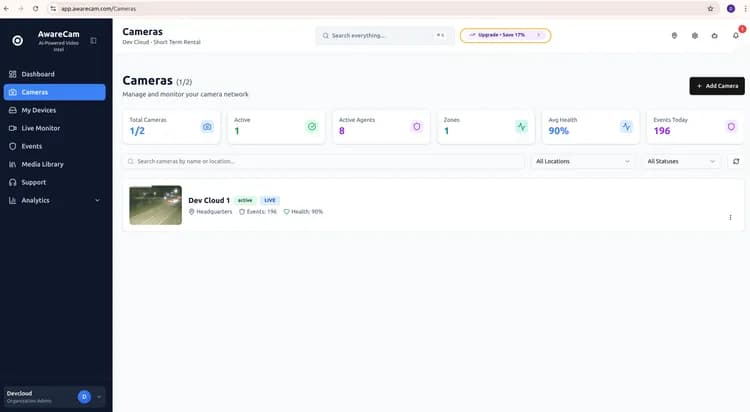Viewport: 750px width, 412px height.
Task: Click the Headquarters location label
Action: coord(210,212)
